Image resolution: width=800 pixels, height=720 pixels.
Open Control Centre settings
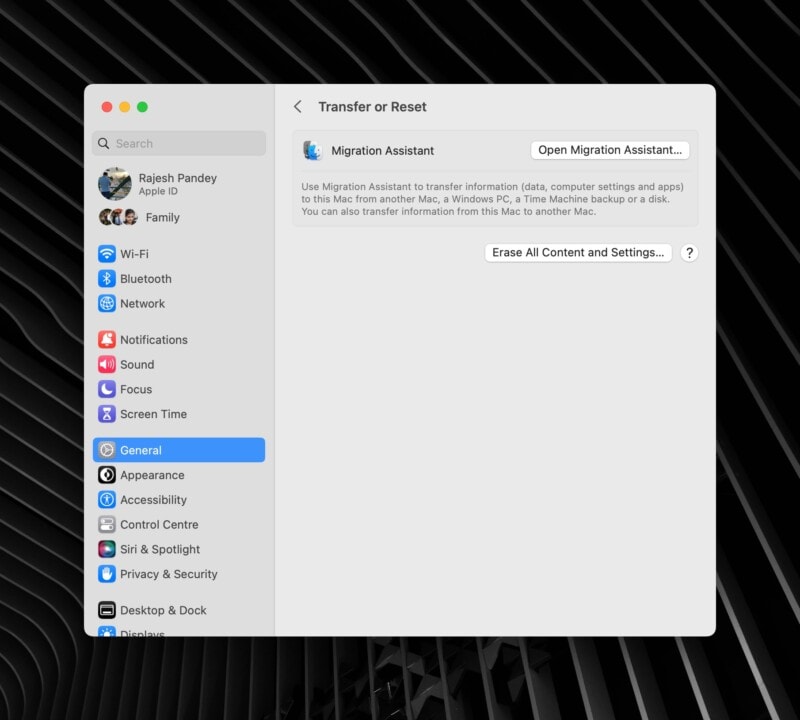pyautogui.click(x=108, y=524)
